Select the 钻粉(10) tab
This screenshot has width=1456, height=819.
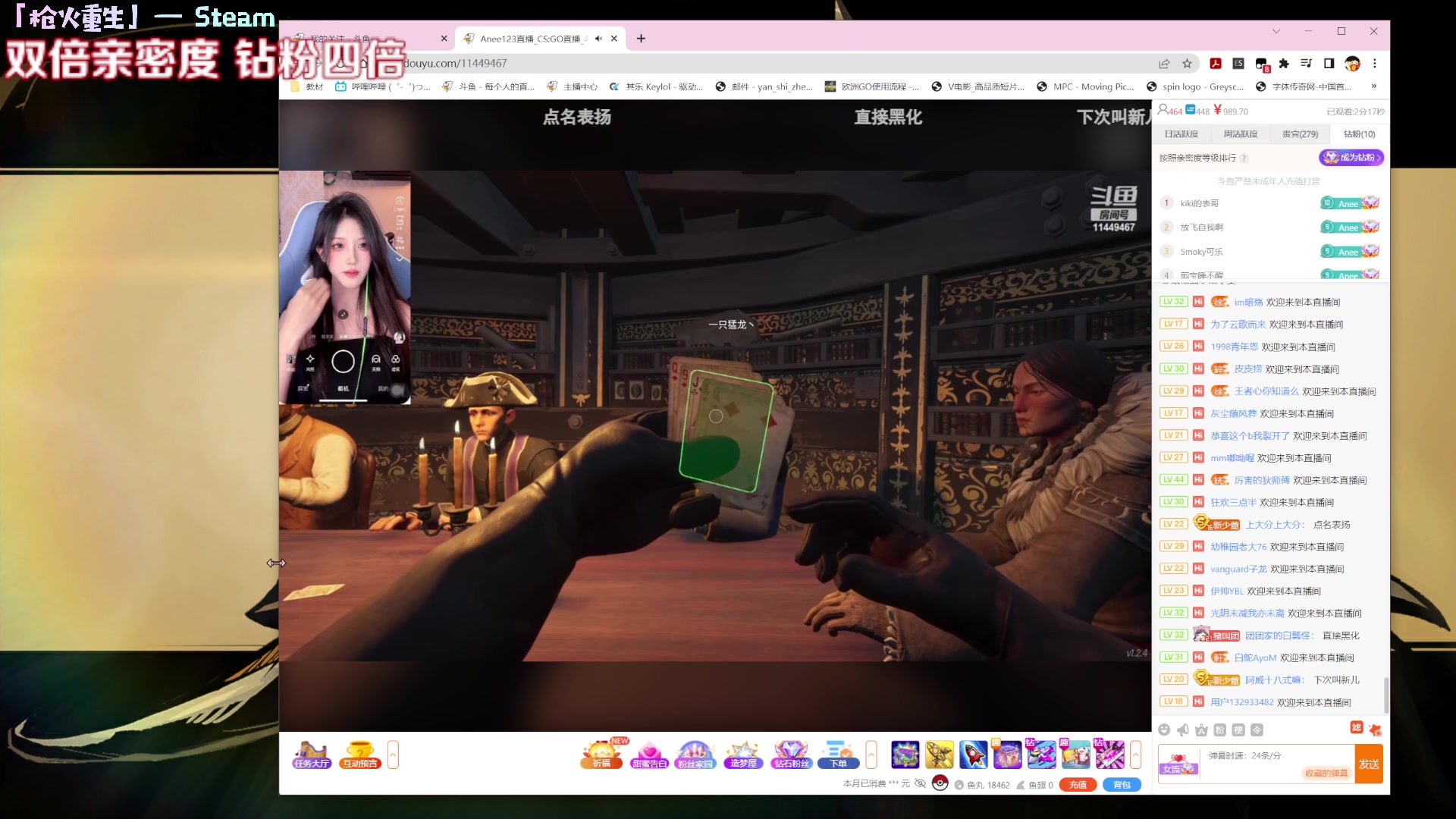tap(1359, 134)
